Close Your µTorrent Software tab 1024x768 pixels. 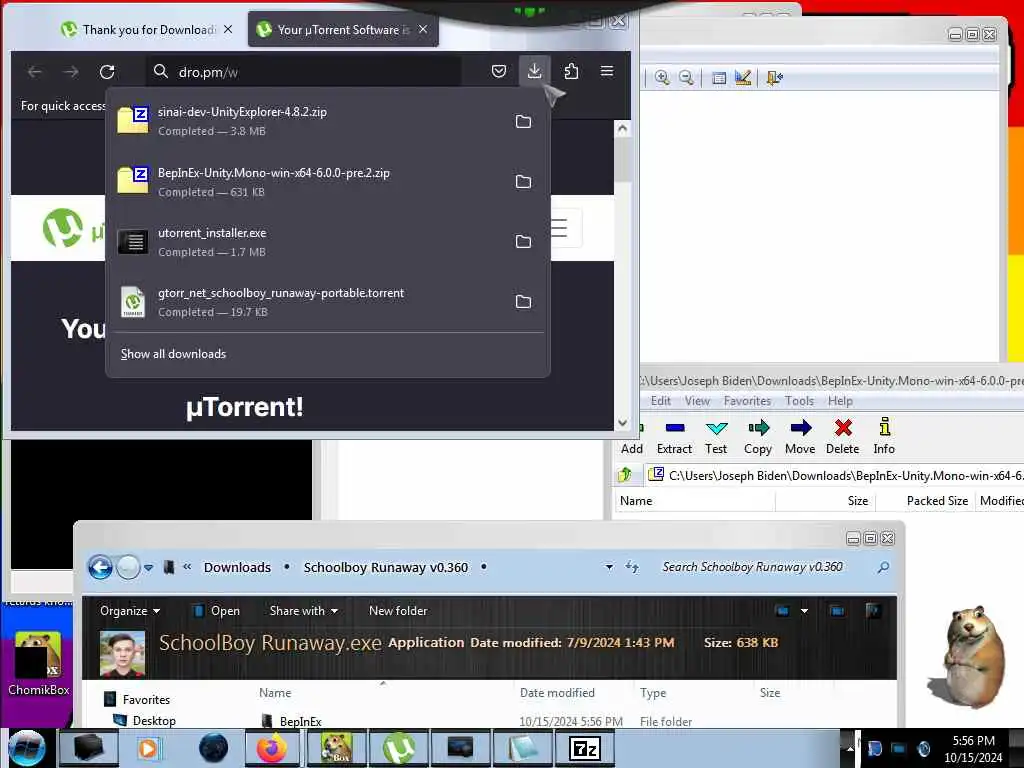point(423,29)
